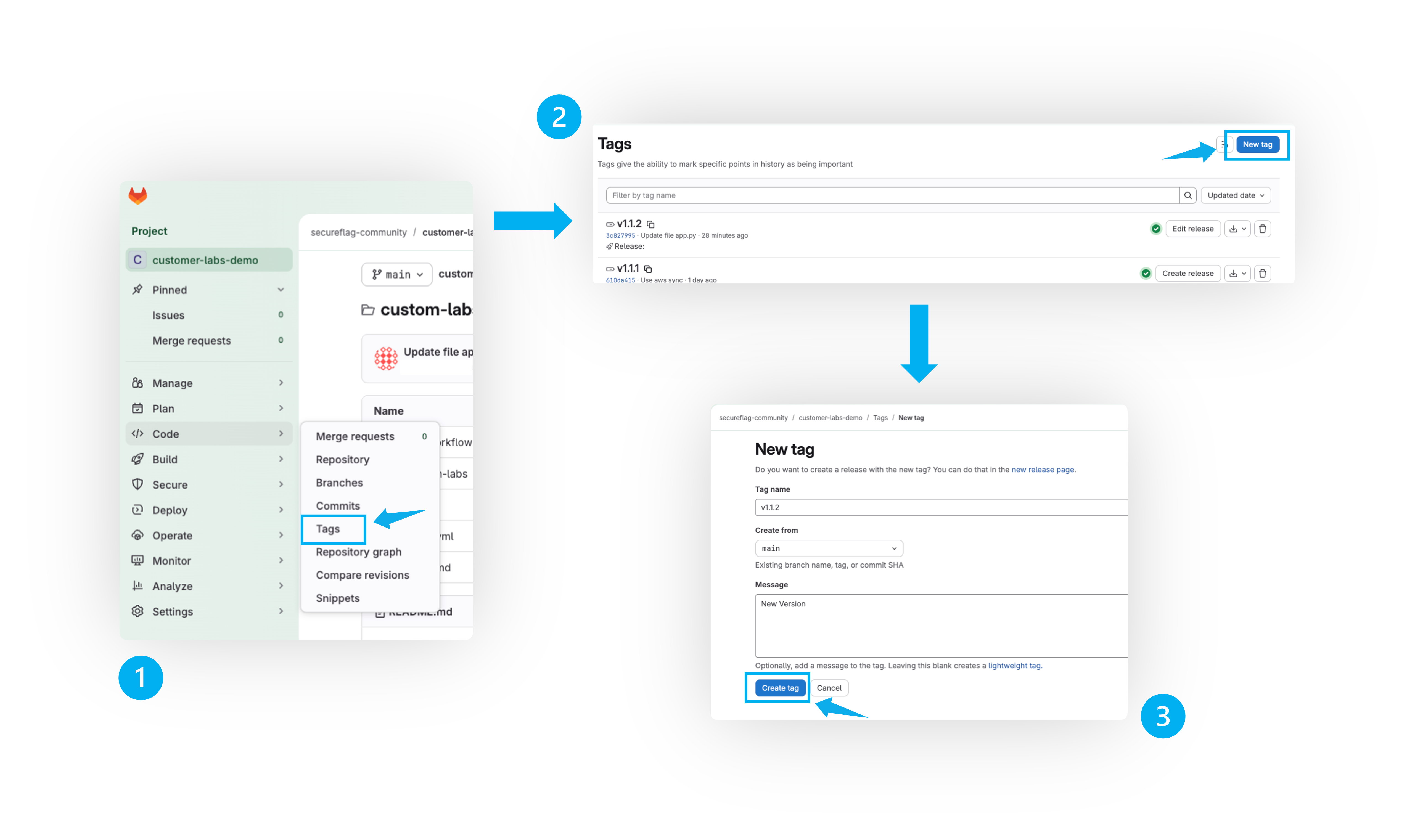
Task: Follow the lightweight tag link
Action: (x=1014, y=666)
